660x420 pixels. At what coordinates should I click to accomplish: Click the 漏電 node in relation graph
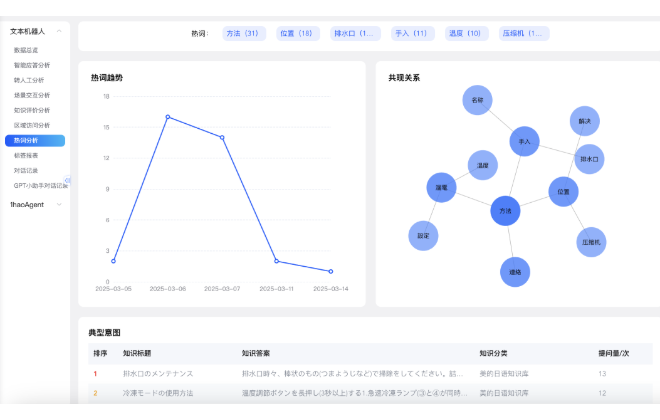point(441,187)
